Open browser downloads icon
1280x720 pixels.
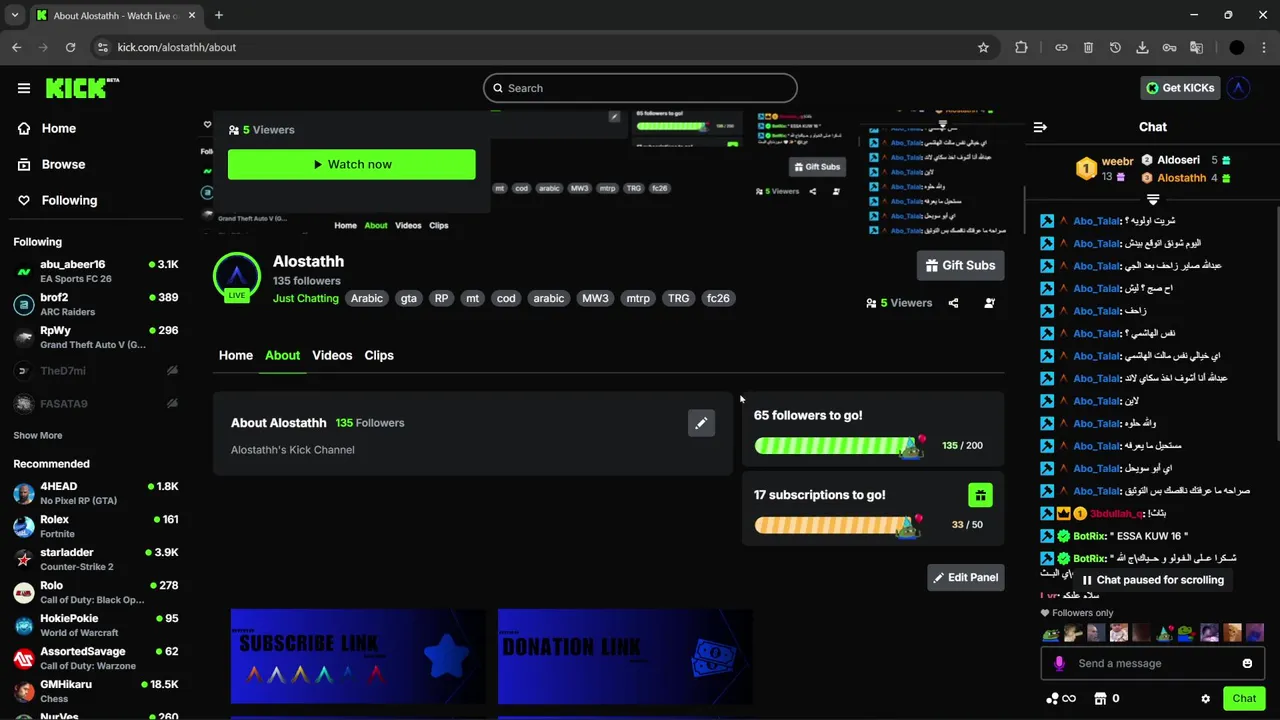pyautogui.click(x=1142, y=47)
